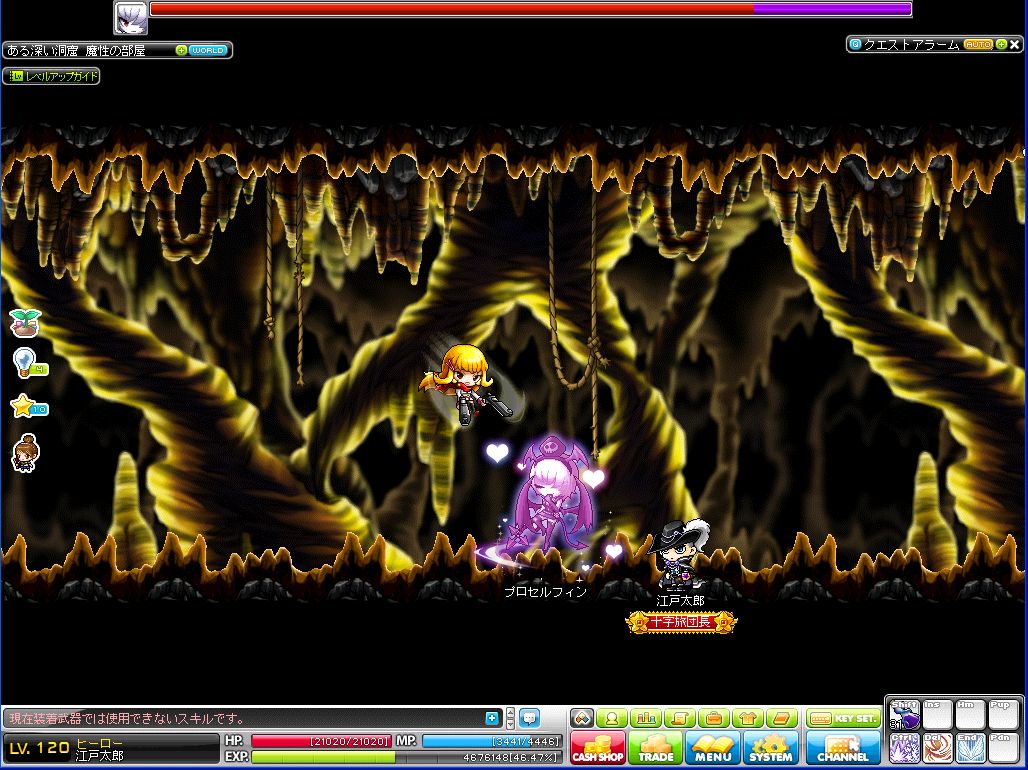Image resolution: width=1028 pixels, height=770 pixels.
Task: Toggle the quest alarm AUTO button
Action: [978, 45]
